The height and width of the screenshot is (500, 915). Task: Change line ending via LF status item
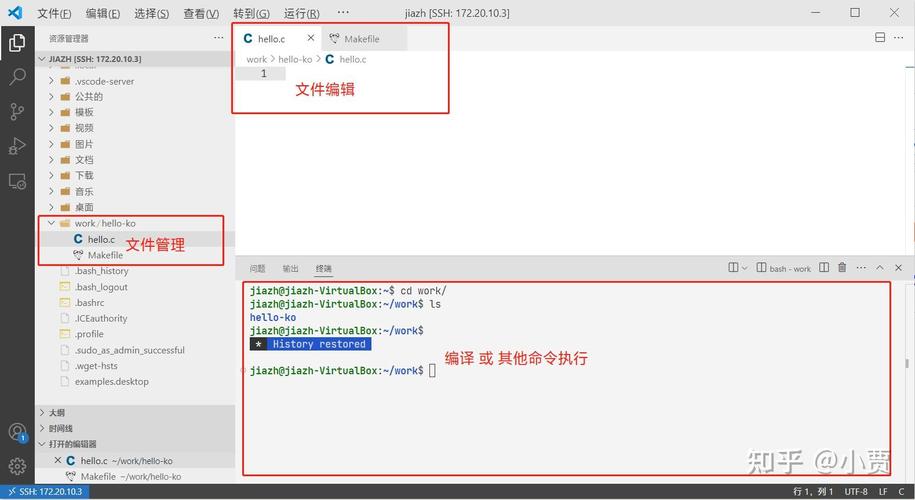883,492
